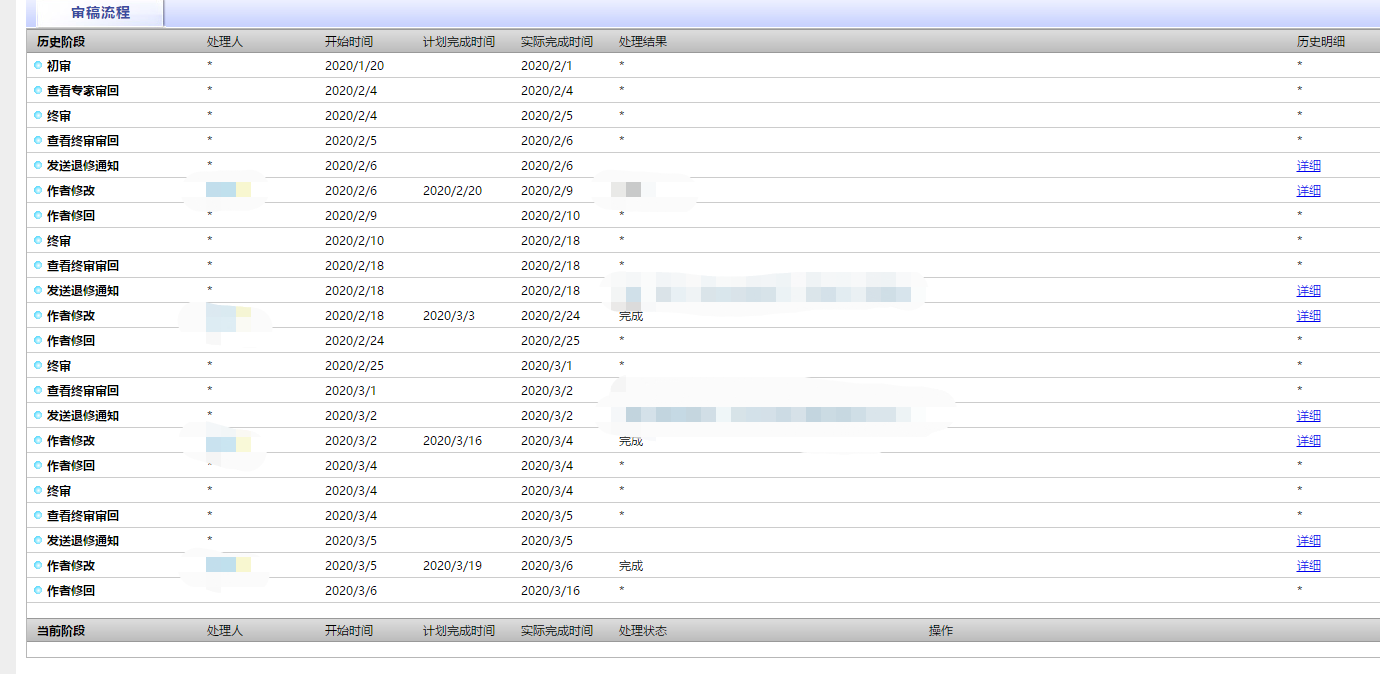Click bullet icon of 终审 starting 2020/2/25
The height and width of the screenshot is (674, 1380).
[x=38, y=366]
